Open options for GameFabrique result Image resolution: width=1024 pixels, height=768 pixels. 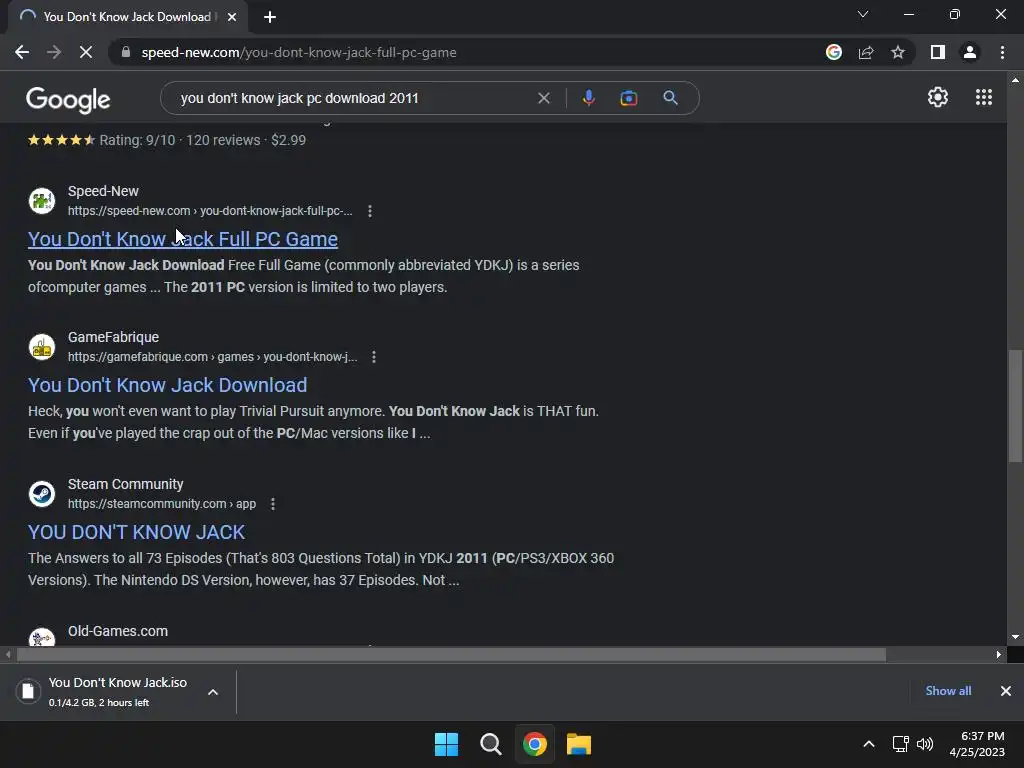click(374, 357)
